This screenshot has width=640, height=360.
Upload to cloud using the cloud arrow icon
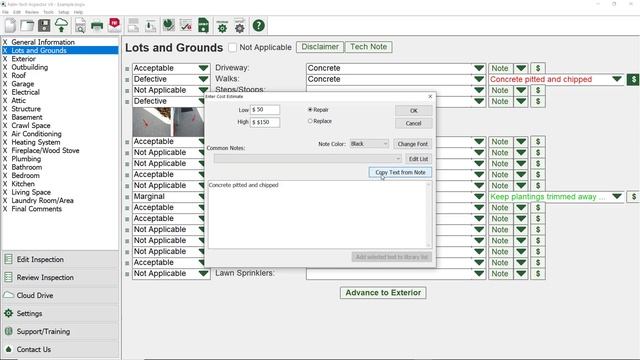click(x=61, y=26)
